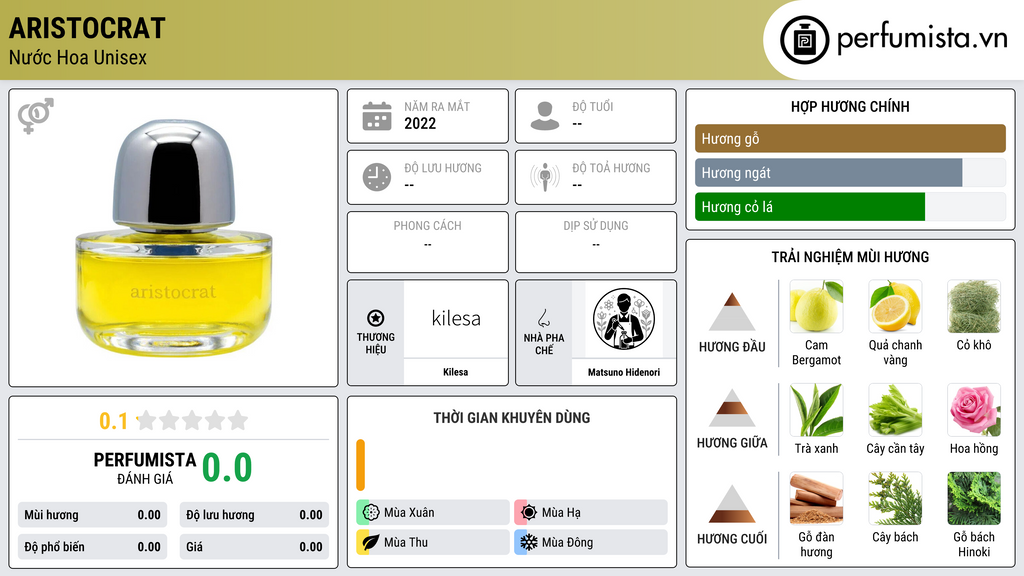Click the Hương gỗ accord bar
This screenshot has height=576, width=1024.
[850, 138]
